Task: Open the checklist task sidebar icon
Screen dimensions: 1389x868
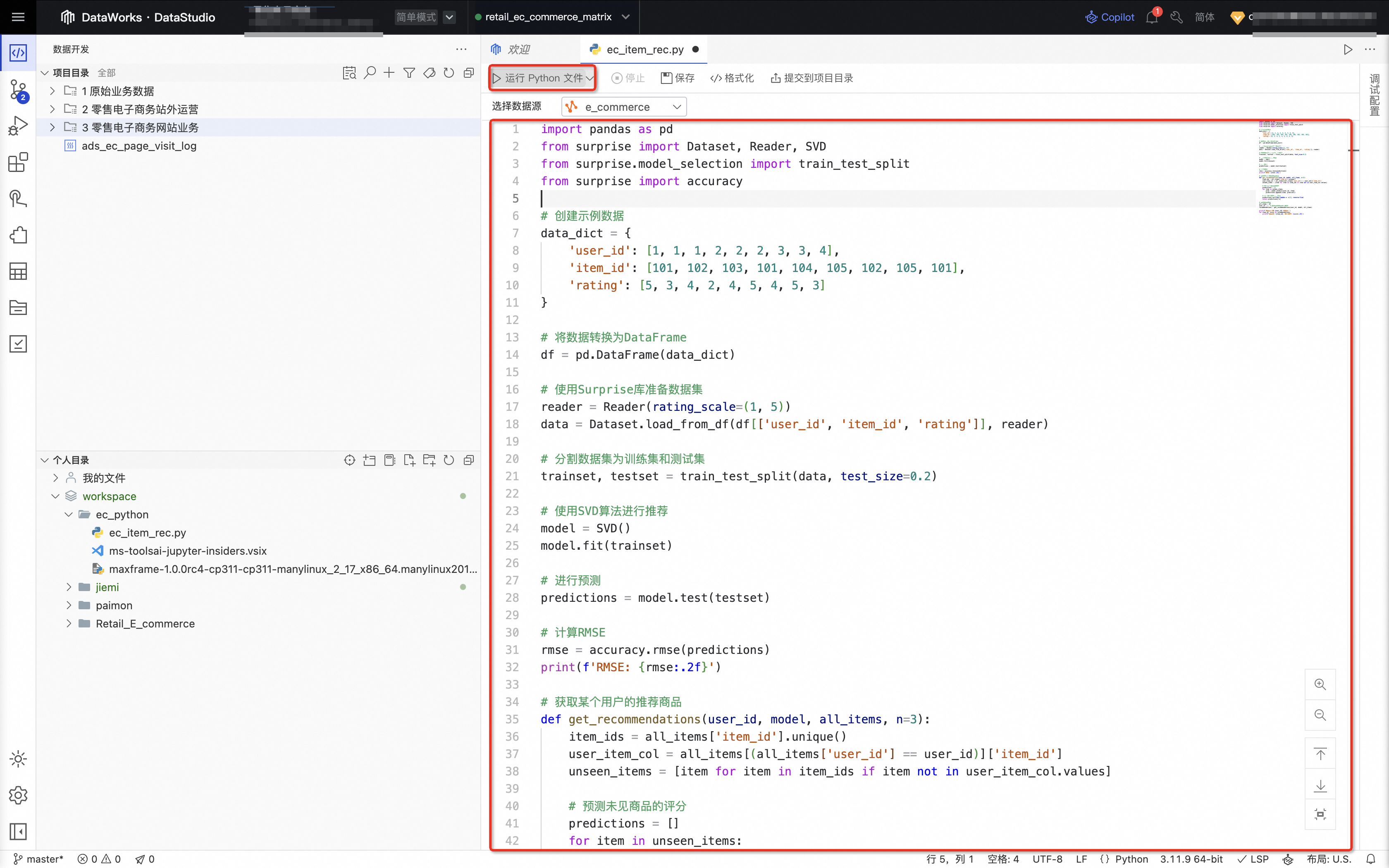Action: (18, 344)
